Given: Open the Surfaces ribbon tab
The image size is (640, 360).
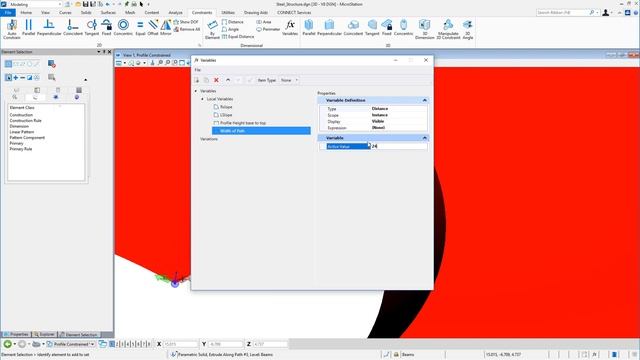Looking at the screenshot, I should 108,13.
